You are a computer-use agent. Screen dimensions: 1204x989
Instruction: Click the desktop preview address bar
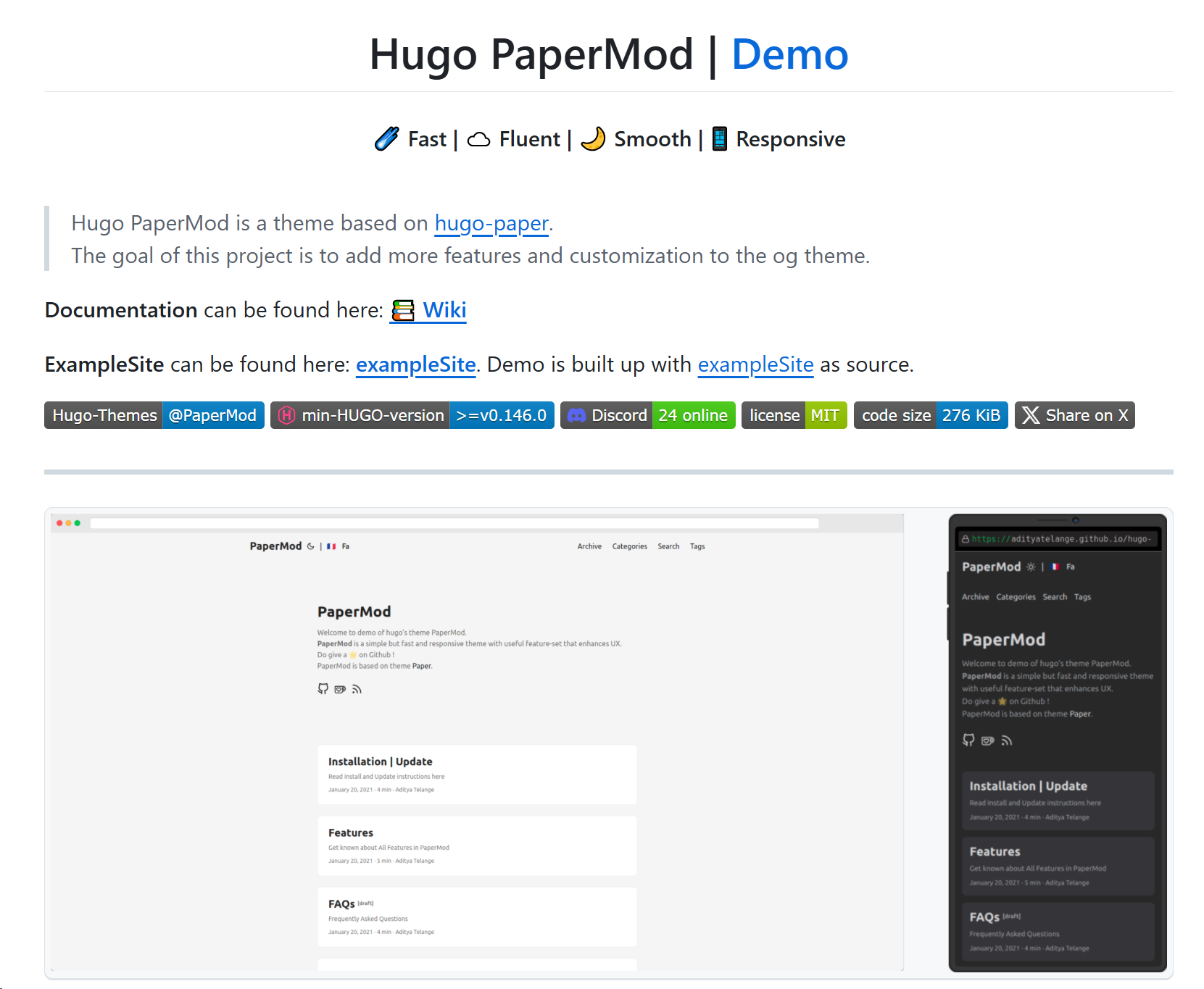[x=454, y=523]
